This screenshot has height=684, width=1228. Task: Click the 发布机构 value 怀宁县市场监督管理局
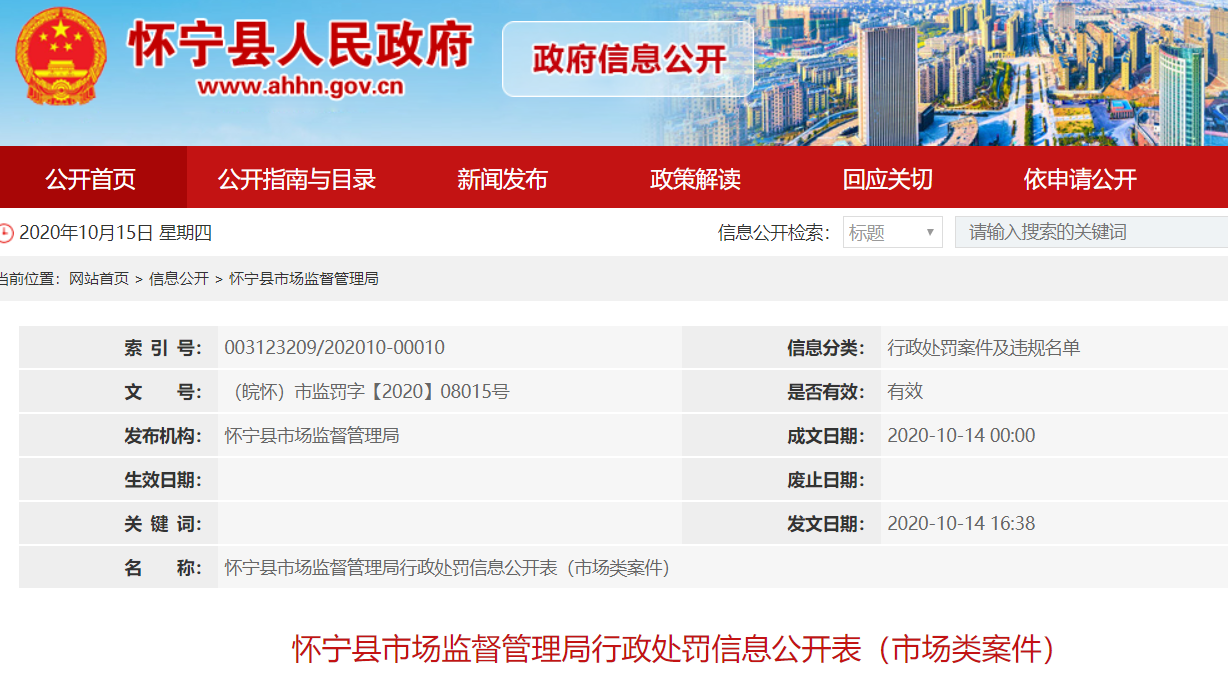click(x=312, y=436)
